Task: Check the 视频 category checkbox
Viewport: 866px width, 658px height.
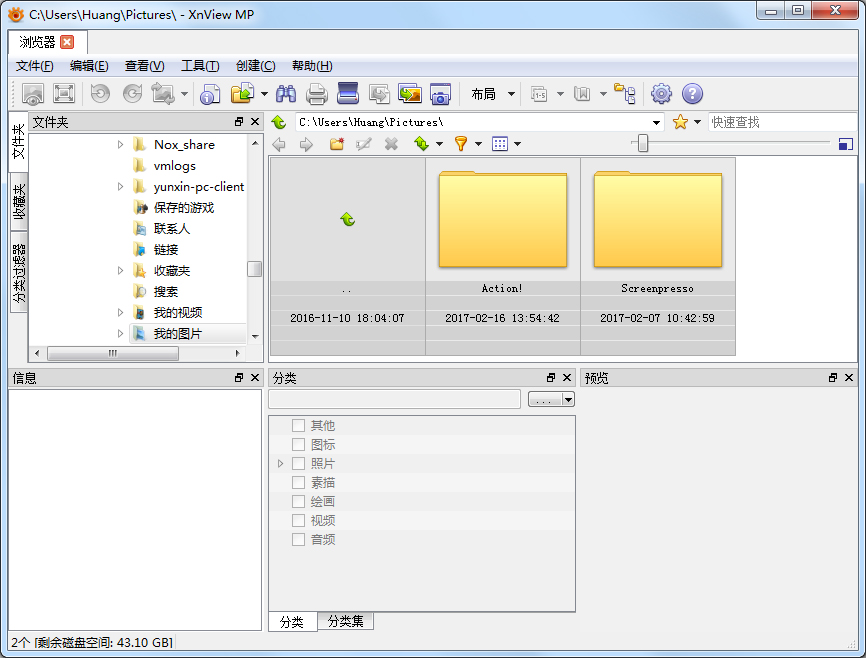Action: coord(298,520)
